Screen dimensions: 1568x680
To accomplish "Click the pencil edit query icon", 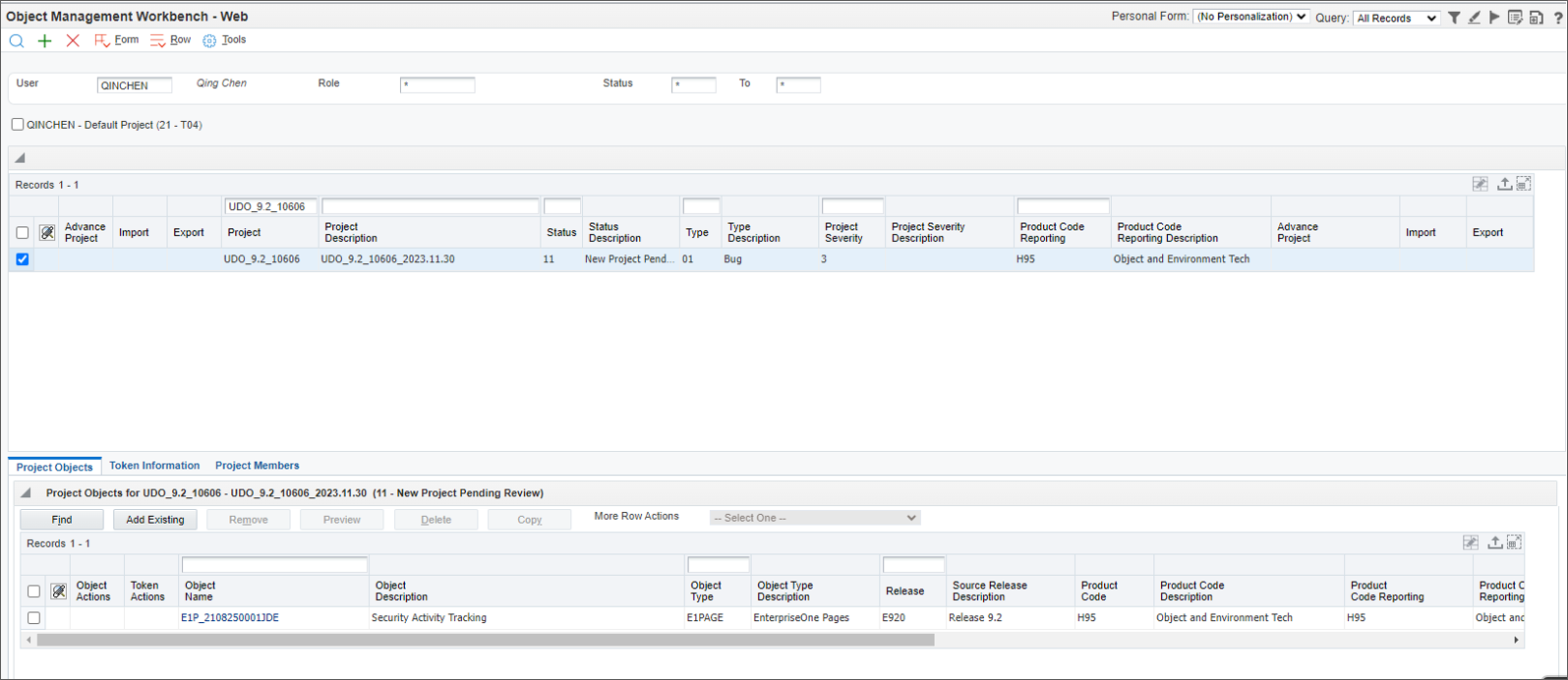I will [1475, 18].
